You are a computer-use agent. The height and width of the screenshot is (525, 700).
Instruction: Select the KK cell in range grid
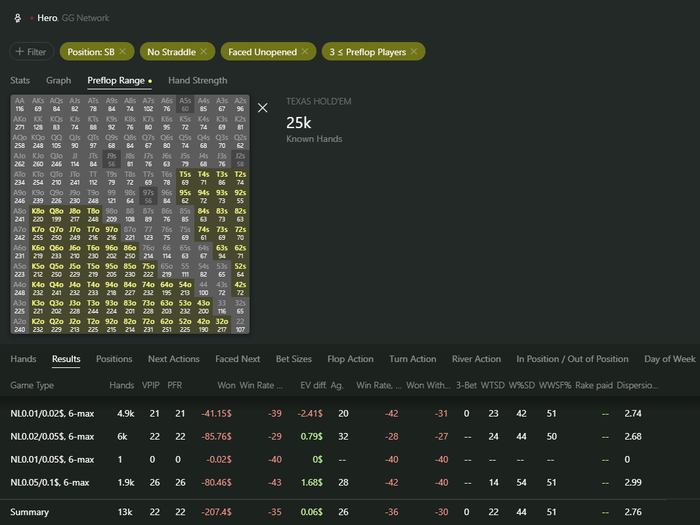38,123
